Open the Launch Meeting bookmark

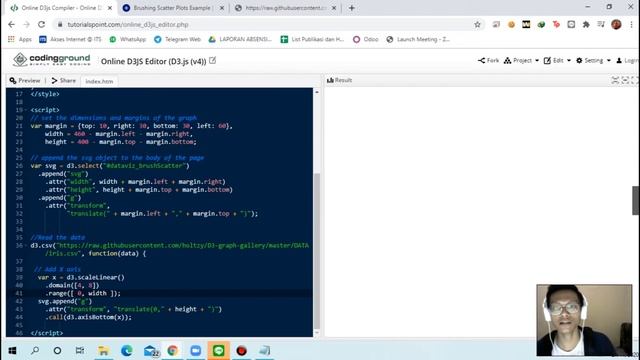pos(418,39)
